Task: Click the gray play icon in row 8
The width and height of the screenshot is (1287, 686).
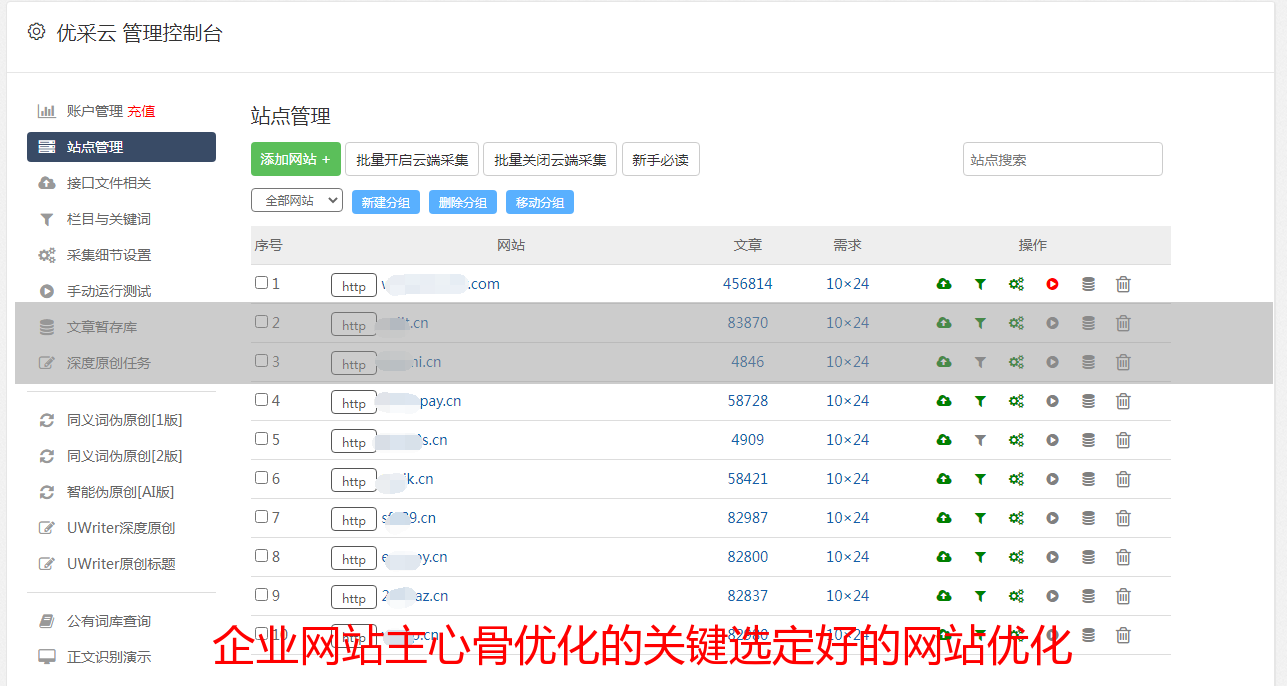Action: (x=1052, y=557)
